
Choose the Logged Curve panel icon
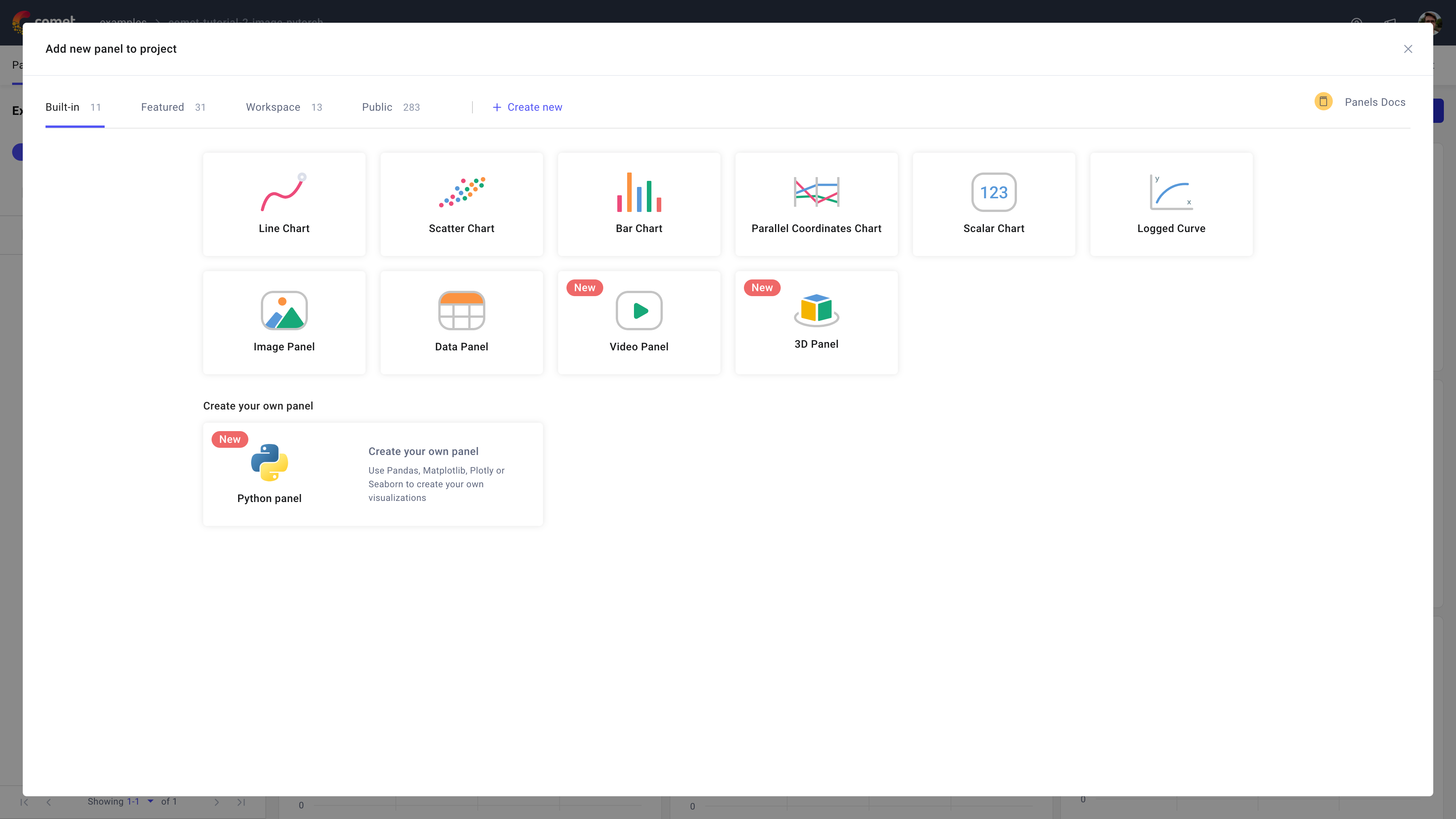(x=1170, y=193)
